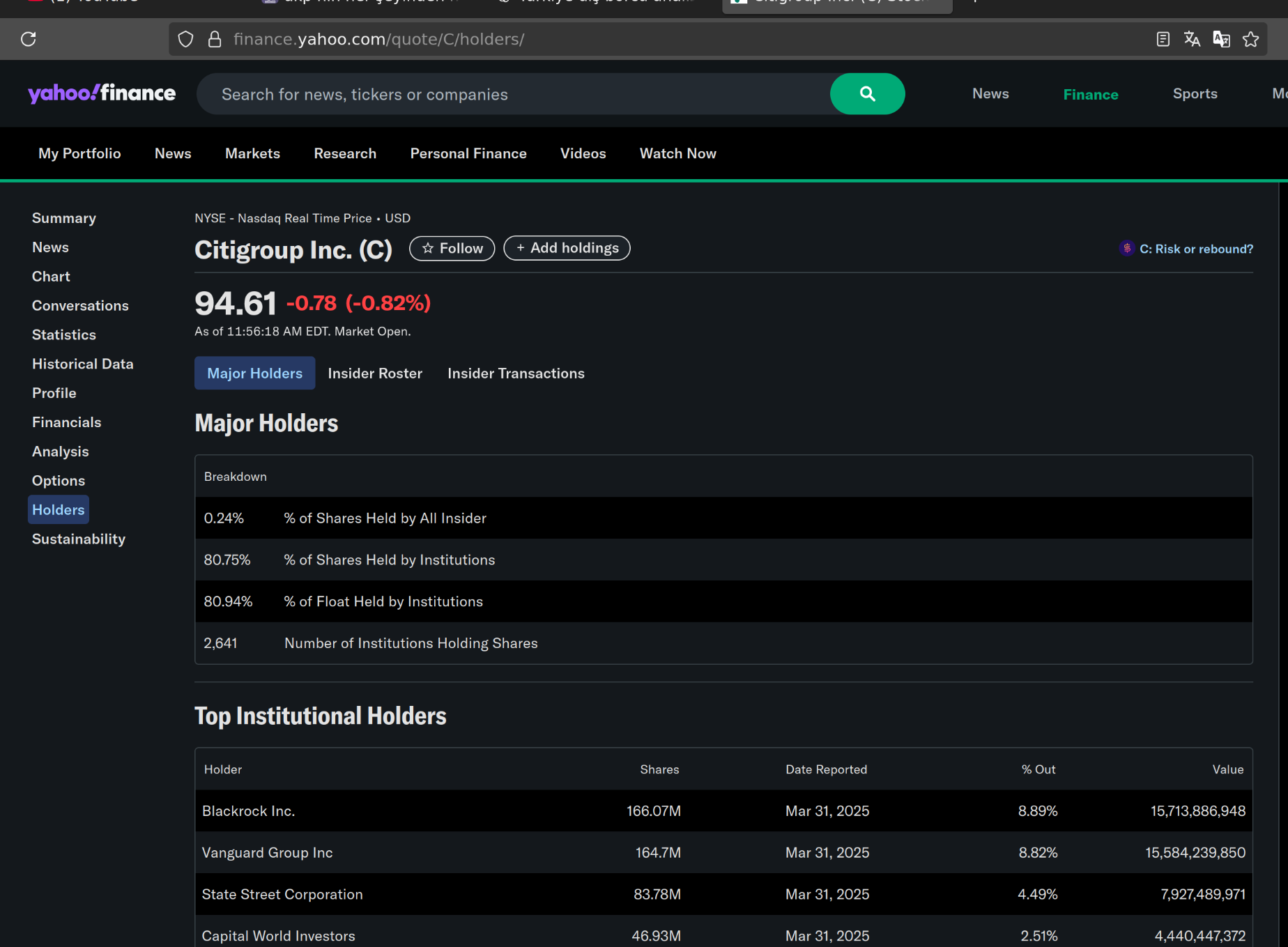This screenshot has width=1288, height=947.
Task: Open the Videos menu
Action: pos(583,153)
